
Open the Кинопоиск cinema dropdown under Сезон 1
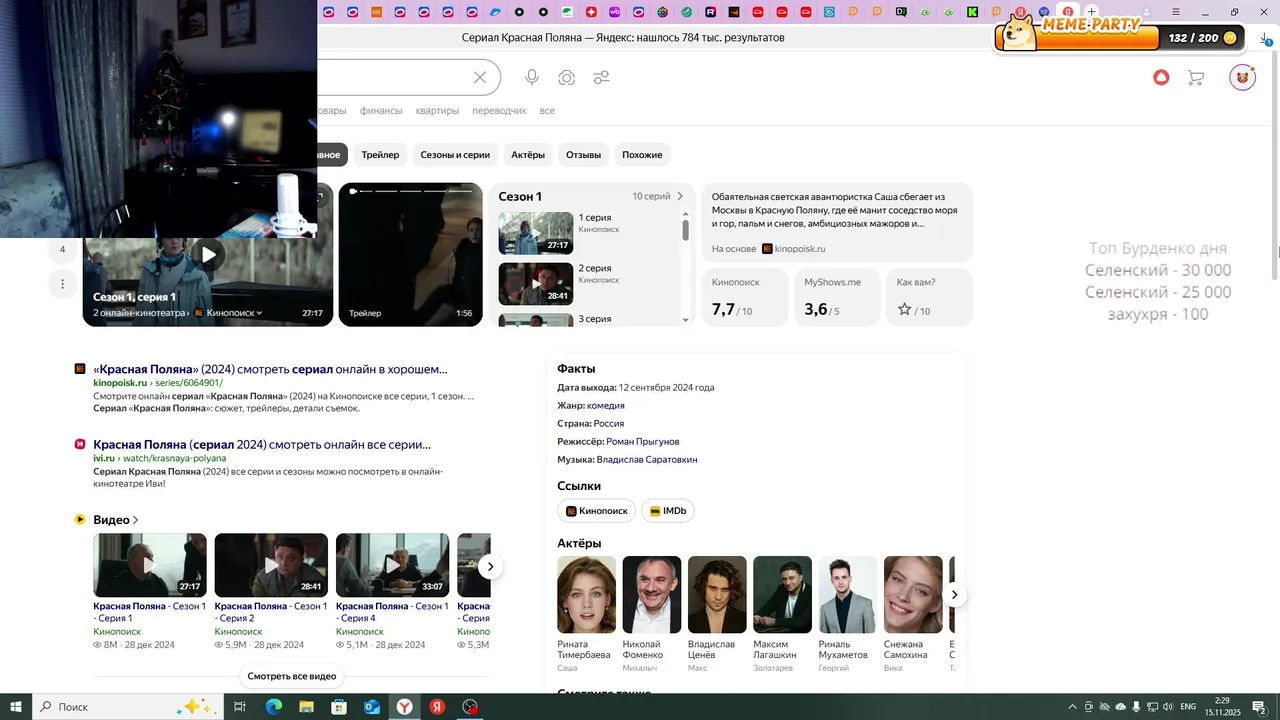coord(233,313)
